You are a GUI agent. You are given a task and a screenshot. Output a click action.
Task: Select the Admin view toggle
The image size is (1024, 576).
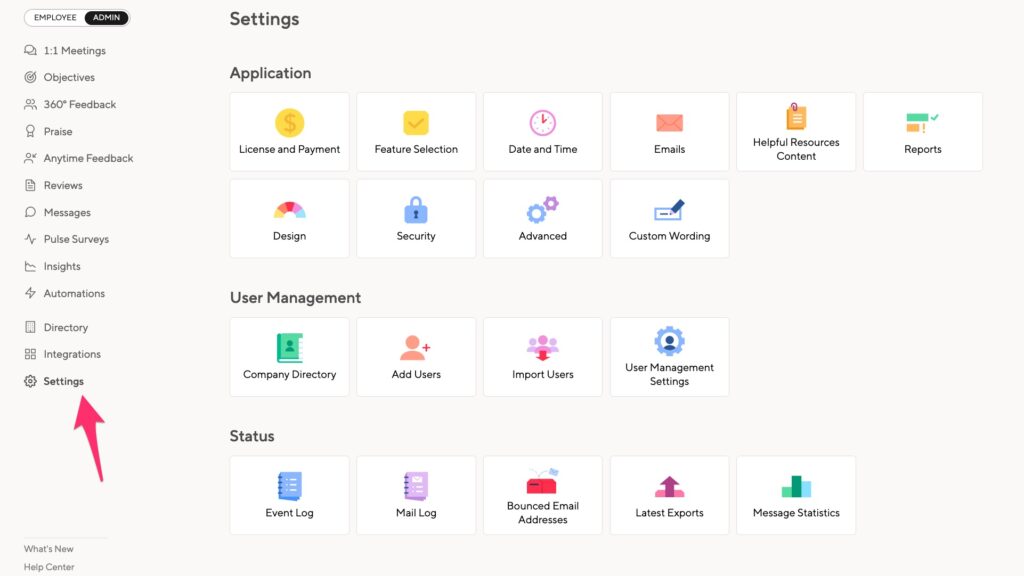(106, 18)
